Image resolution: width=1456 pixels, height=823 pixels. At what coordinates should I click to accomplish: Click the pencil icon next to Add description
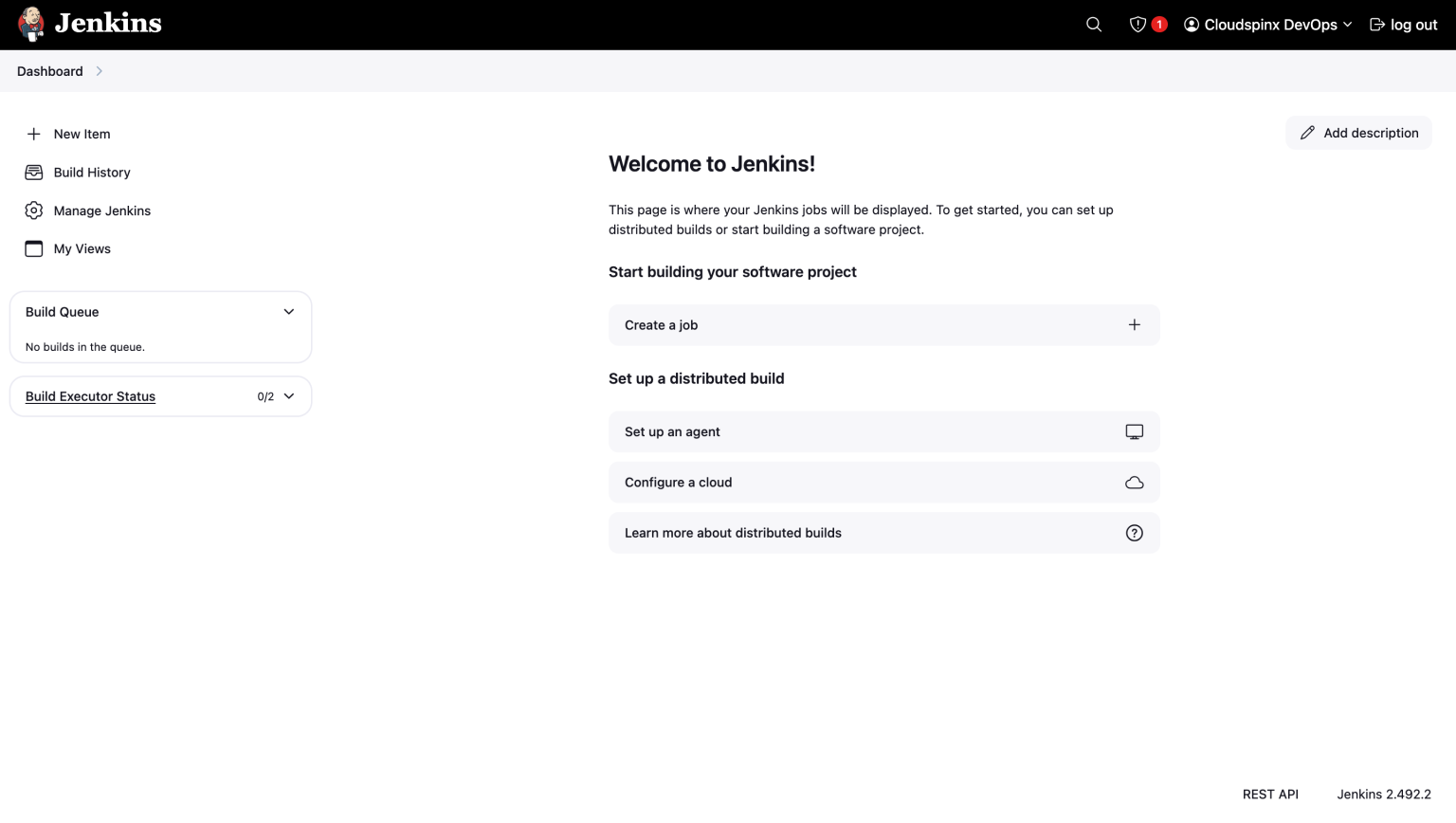tap(1307, 132)
